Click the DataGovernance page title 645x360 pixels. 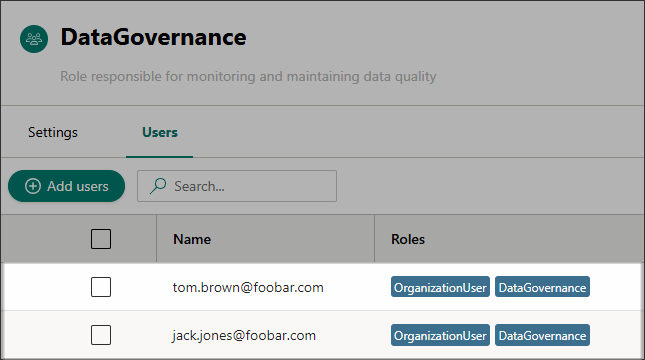pyautogui.click(x=153, y=37)
